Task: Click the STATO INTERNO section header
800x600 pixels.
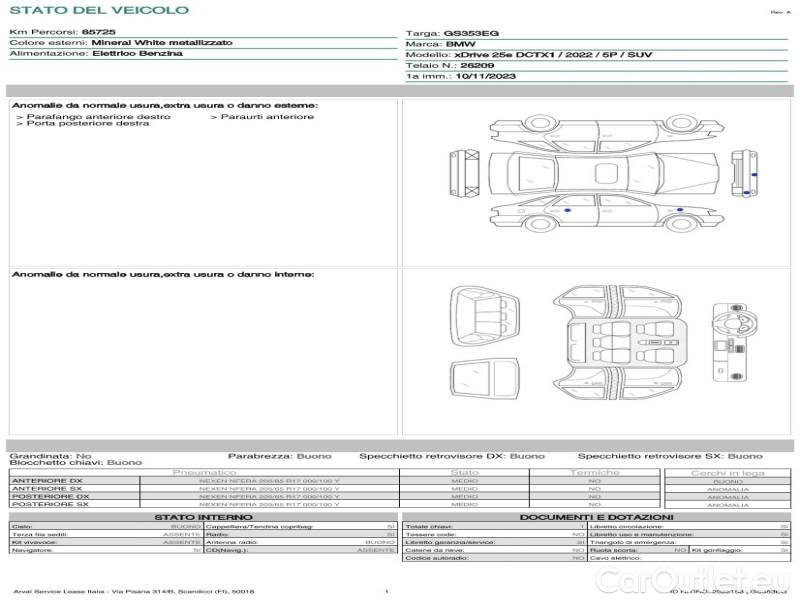Action: (204, 516)
